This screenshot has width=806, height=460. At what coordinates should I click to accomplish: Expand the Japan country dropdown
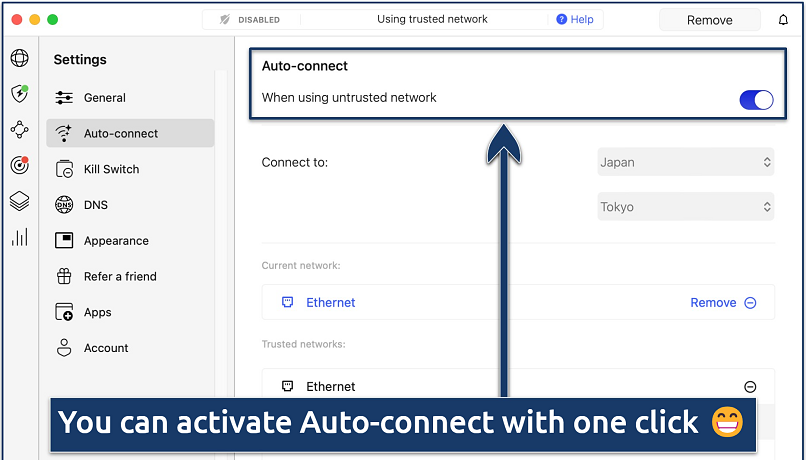[685, 162]
